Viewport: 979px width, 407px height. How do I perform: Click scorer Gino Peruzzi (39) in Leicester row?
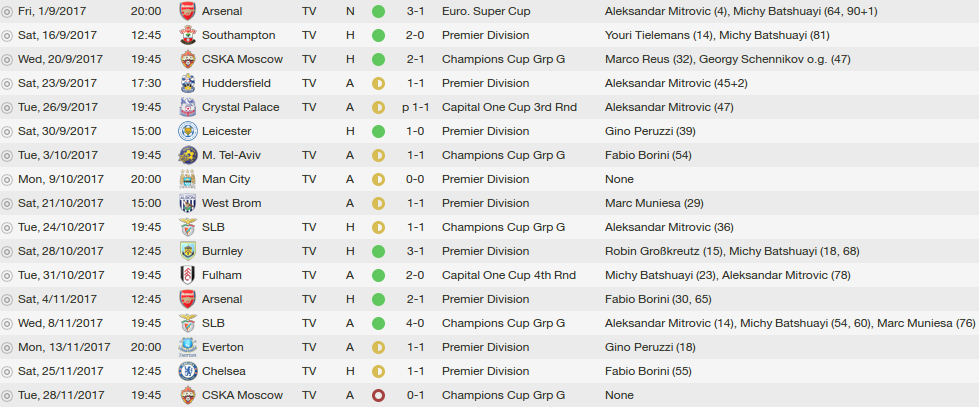[650, 132]
